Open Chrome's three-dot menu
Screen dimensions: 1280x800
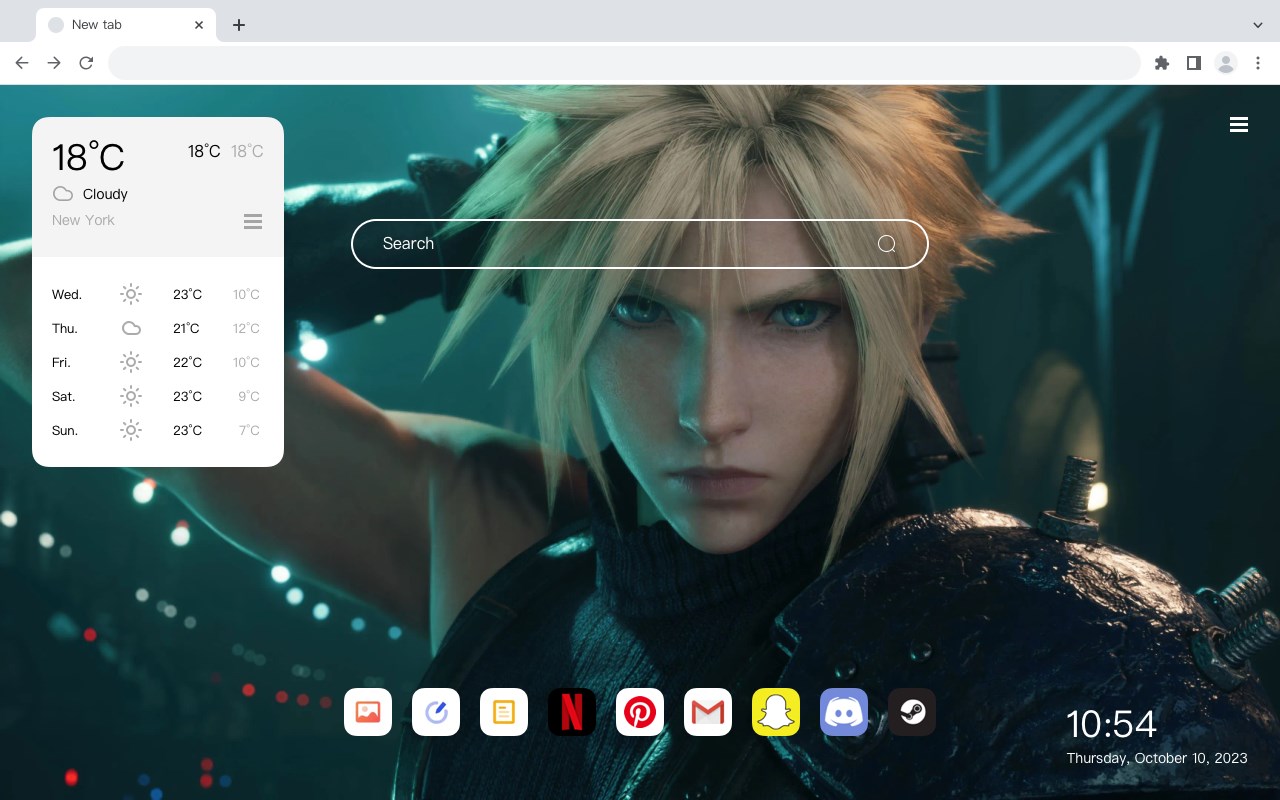pyautogui.click(x=1258, y=63)
